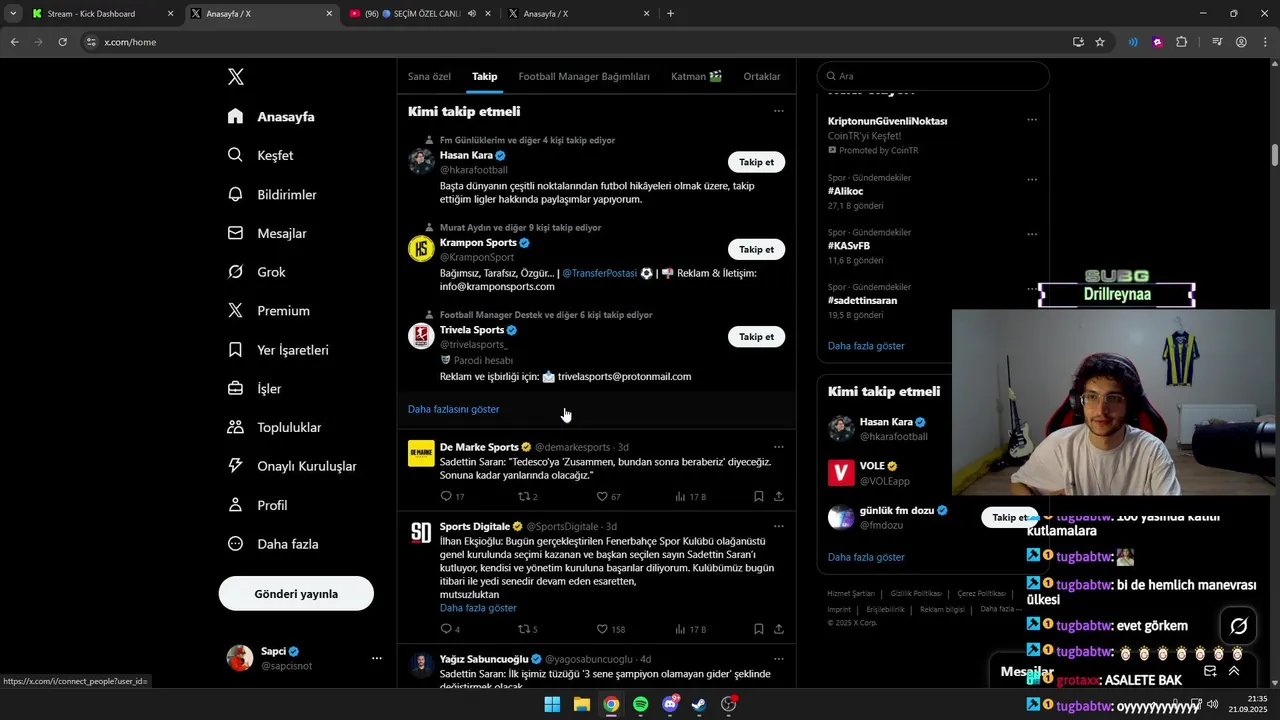
Task: Open account menu dots beside Sapci
Action: point(377,658)
